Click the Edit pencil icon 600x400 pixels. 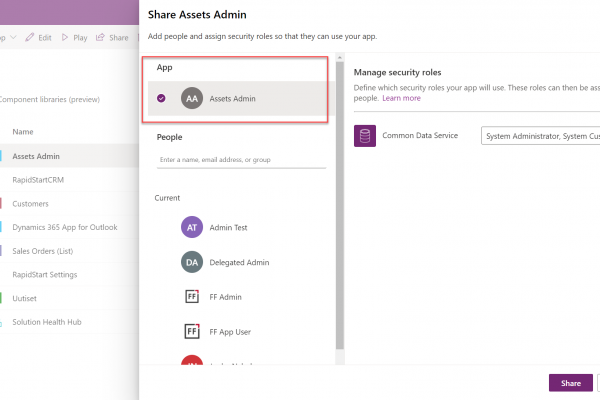click(x=29, y=37)
